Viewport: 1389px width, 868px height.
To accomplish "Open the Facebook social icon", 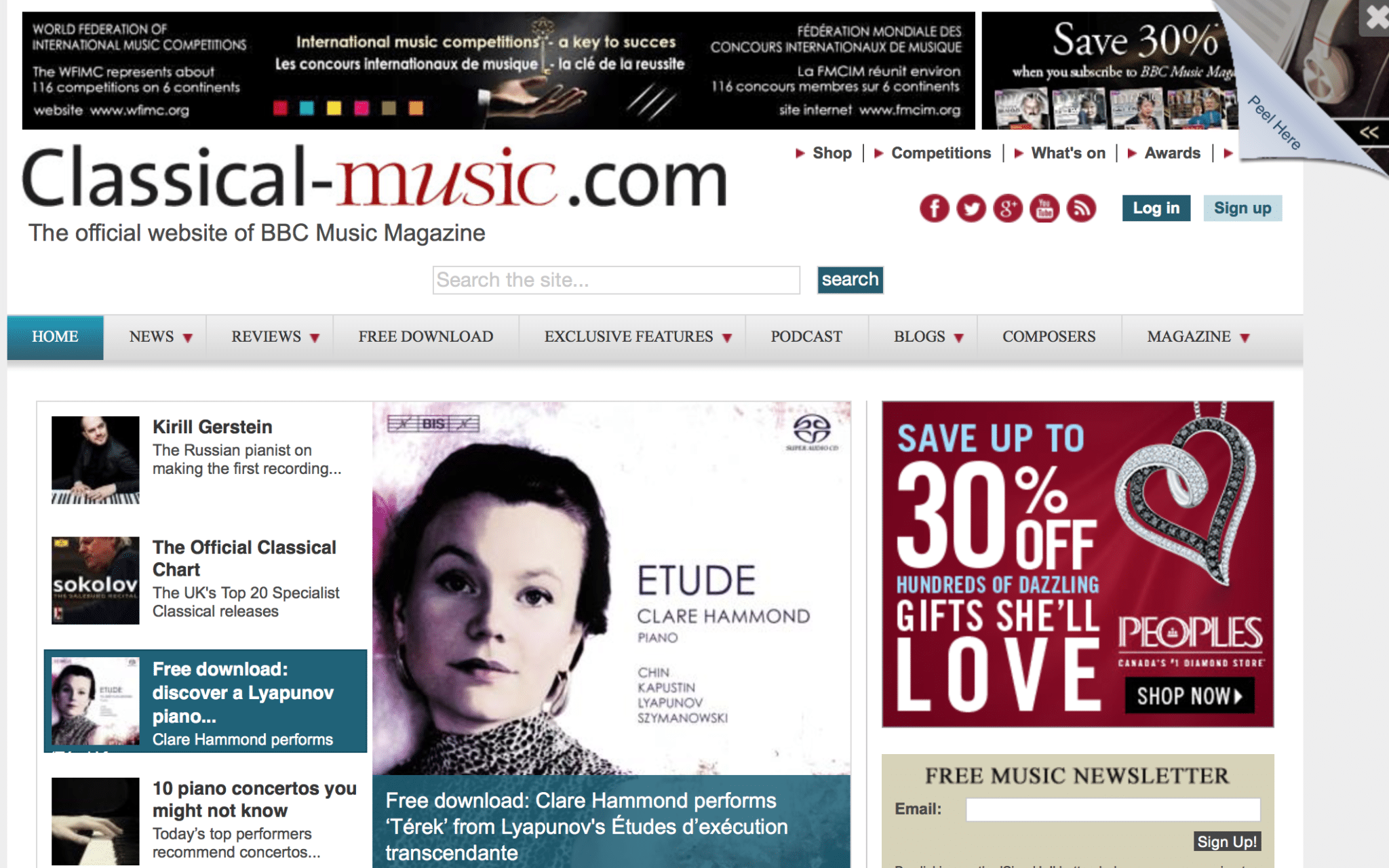I will [x=934, y=208].
